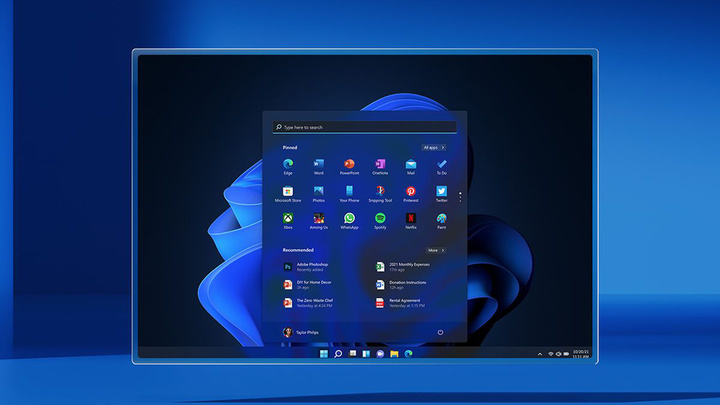The image size is (720, 405).
Task: Open Edge from the taskbar
Action: tap(408, 354)
